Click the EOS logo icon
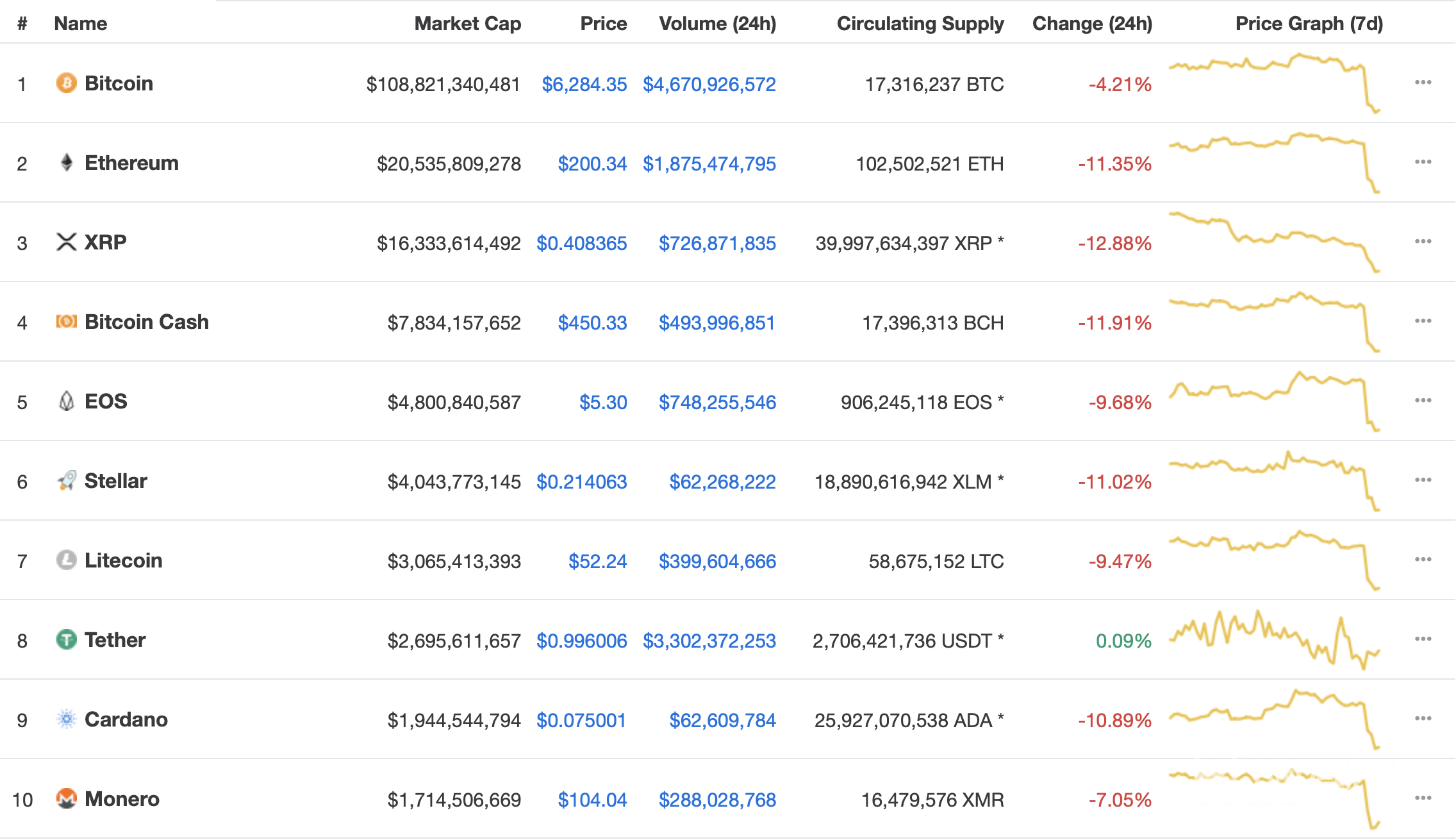This screenshot has width=1456, height=840. (66, 401)
